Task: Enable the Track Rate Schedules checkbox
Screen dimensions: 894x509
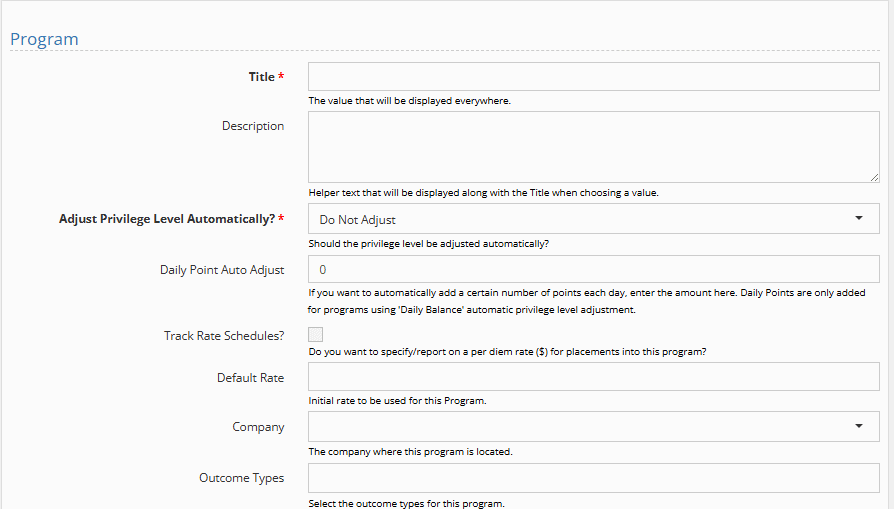Action: click(316, 336)
